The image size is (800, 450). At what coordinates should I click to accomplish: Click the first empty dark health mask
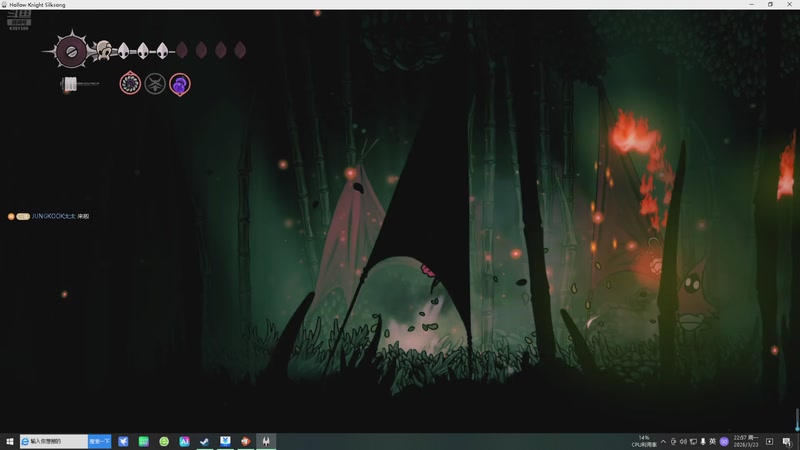click(x=182, y=50)
